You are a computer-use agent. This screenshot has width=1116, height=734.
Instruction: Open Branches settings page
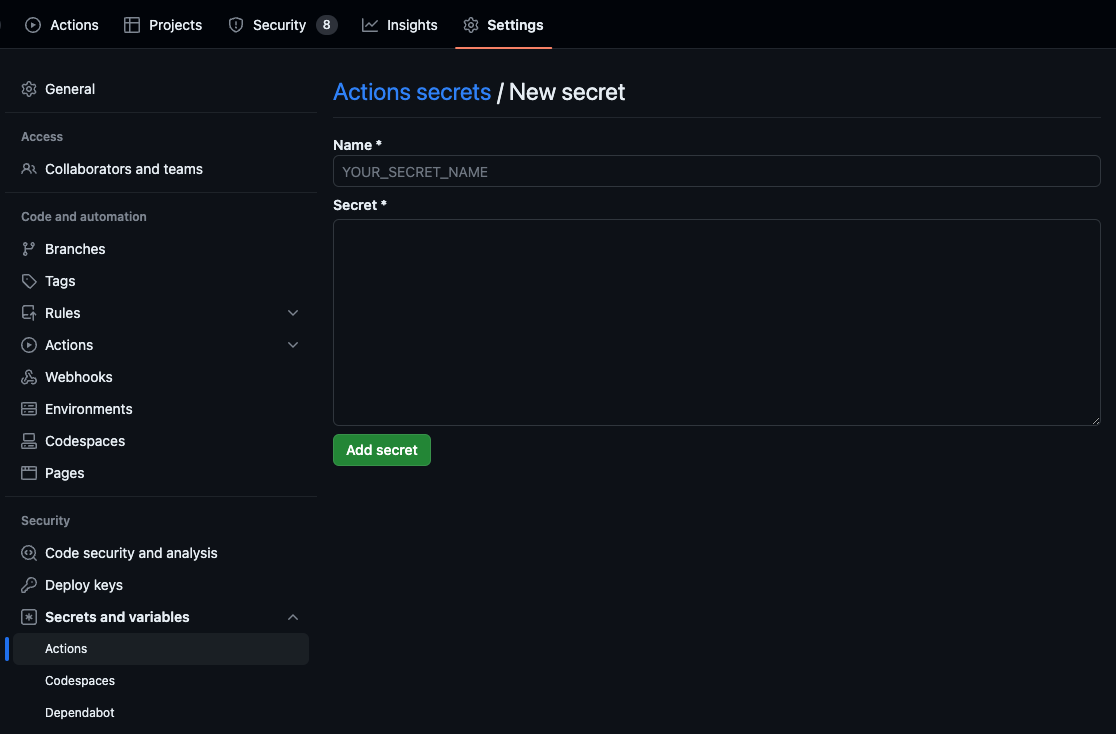[x=161, y=248]
